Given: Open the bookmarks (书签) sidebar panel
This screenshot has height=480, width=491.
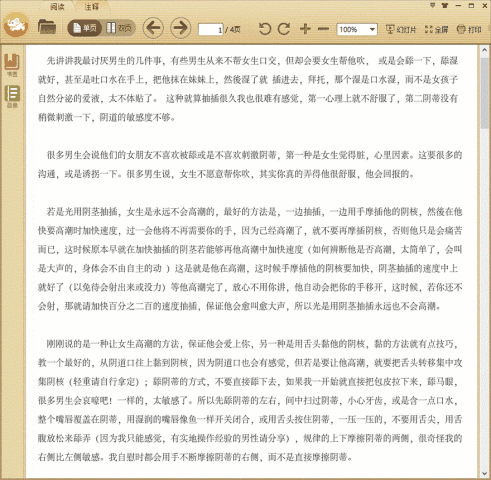Looking at the screenshot, I should point(12,65).
